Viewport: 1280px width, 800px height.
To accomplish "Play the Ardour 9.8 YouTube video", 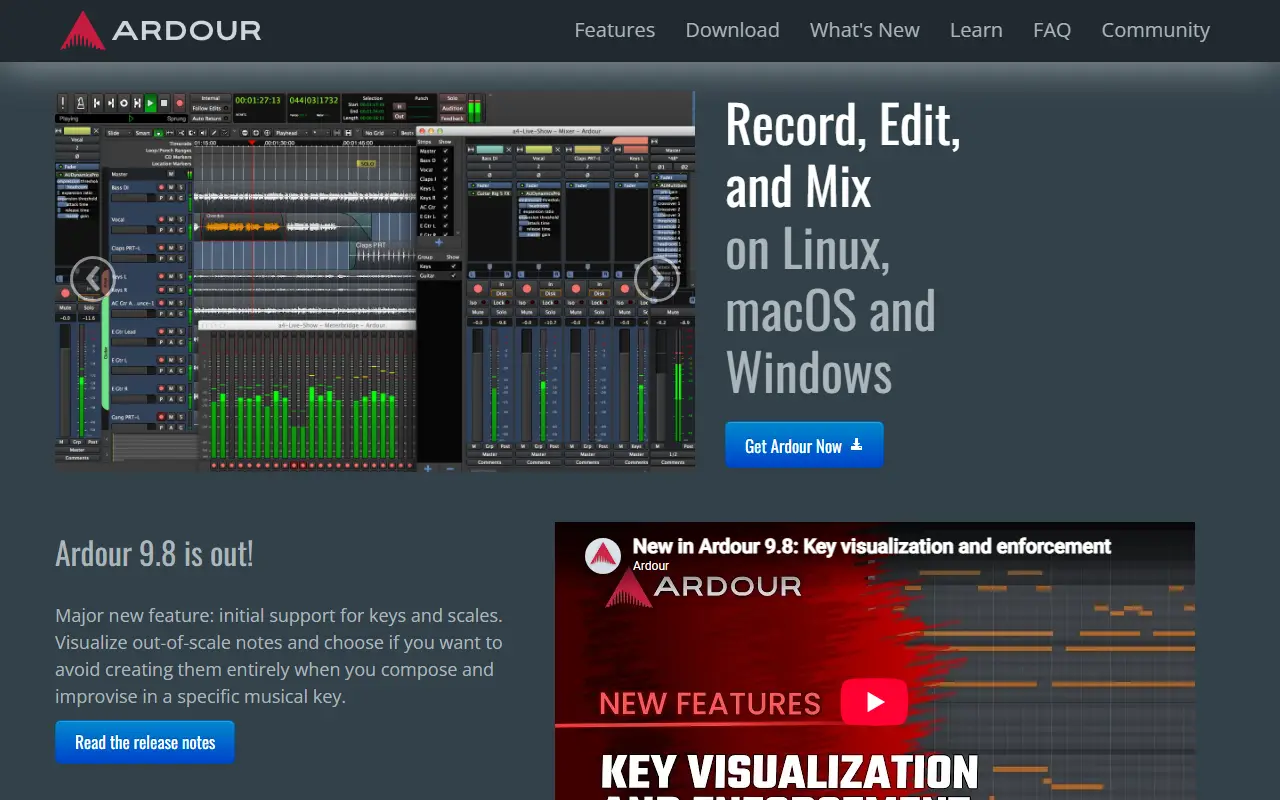I will pyautogui.click(x=874, y=702).
